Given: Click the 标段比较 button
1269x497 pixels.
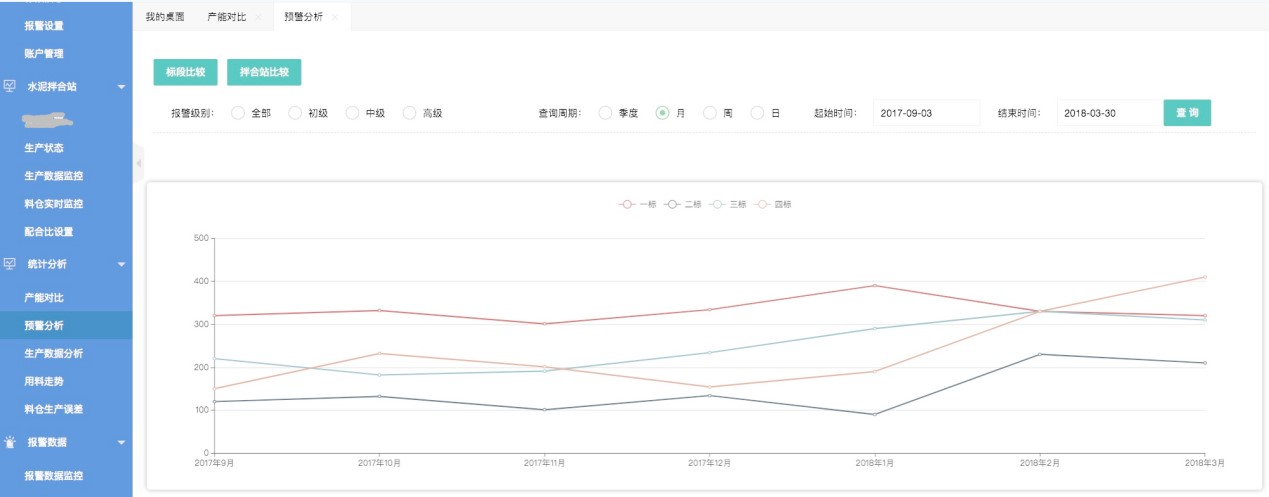Looking at the screenshot, I should (185, 72).
